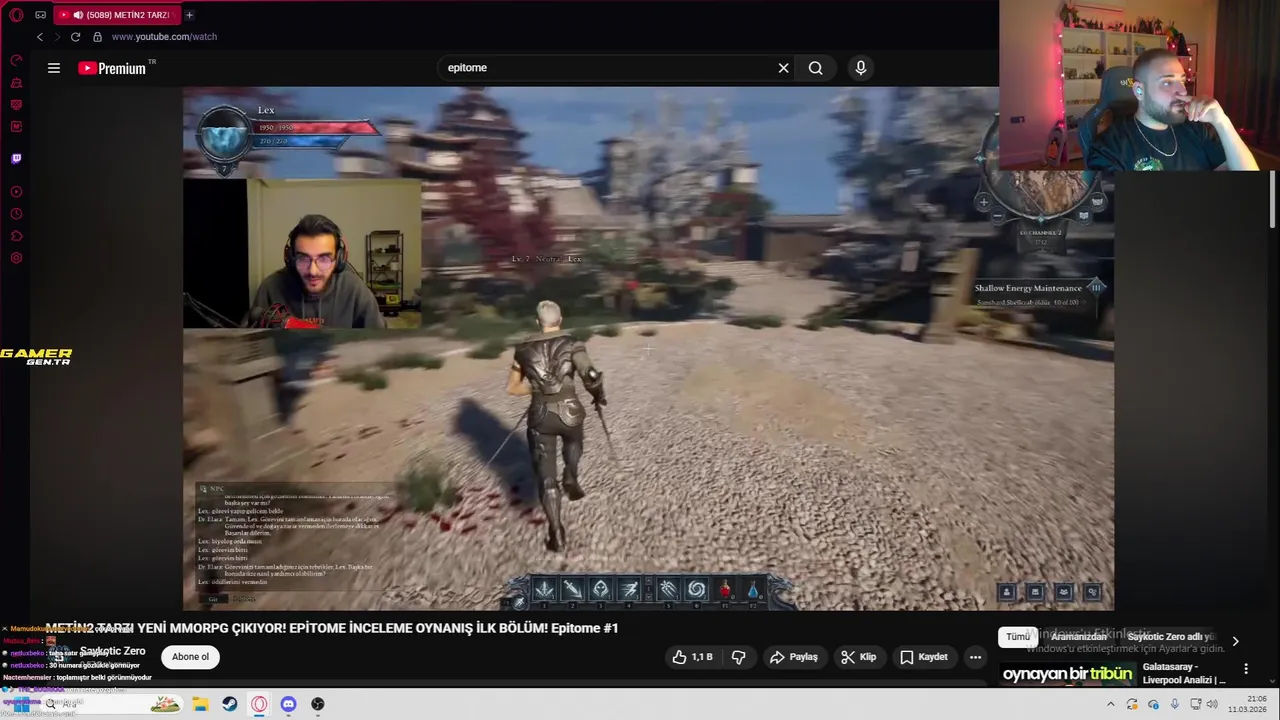Image resolution: width=1280 pixels, height=720 pixels.
Task: Open OBS Studio from the taskbar
Action: tap(318, 704)
